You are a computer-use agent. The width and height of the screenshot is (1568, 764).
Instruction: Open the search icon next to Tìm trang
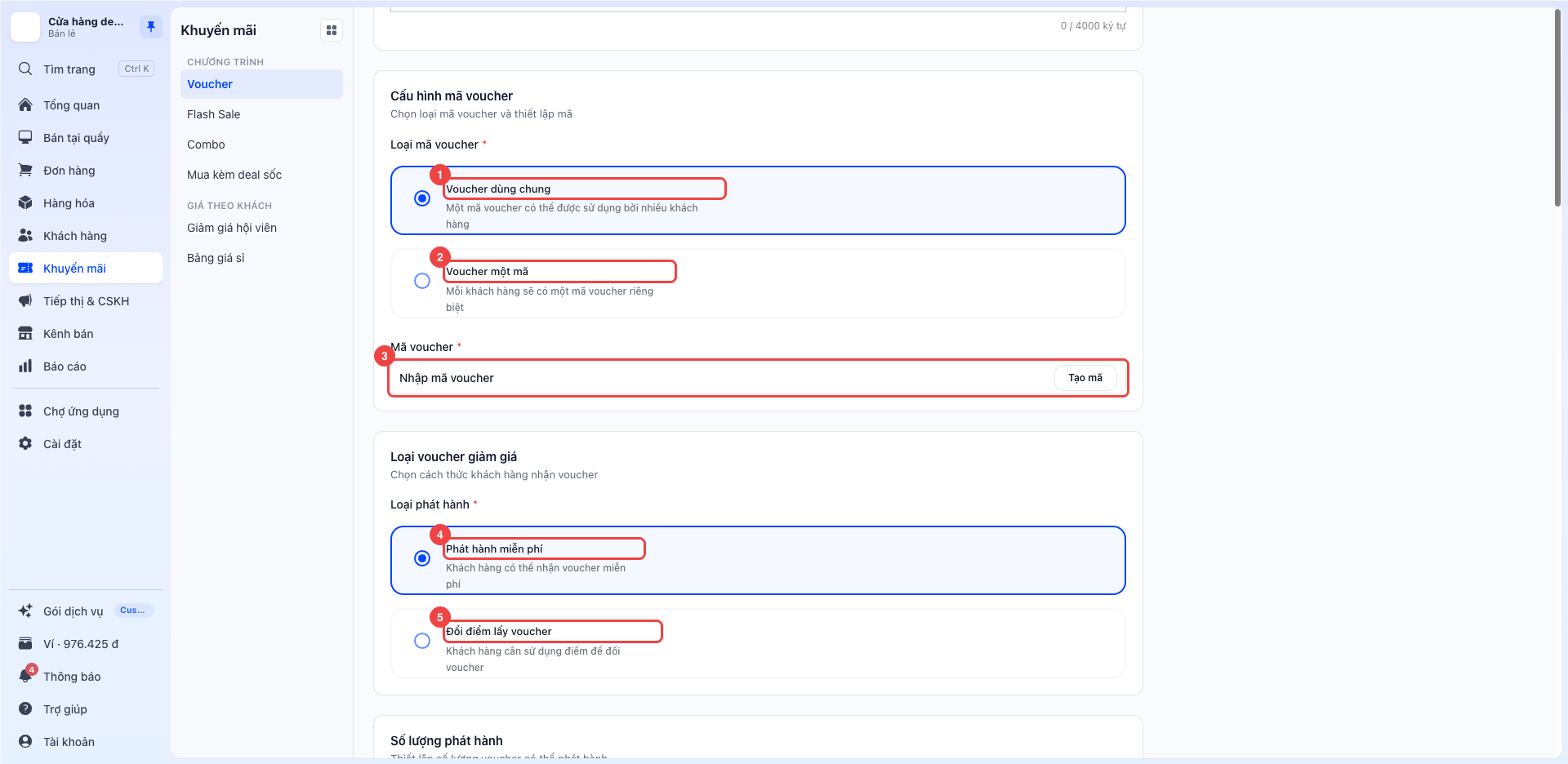(x=25, y=69)
